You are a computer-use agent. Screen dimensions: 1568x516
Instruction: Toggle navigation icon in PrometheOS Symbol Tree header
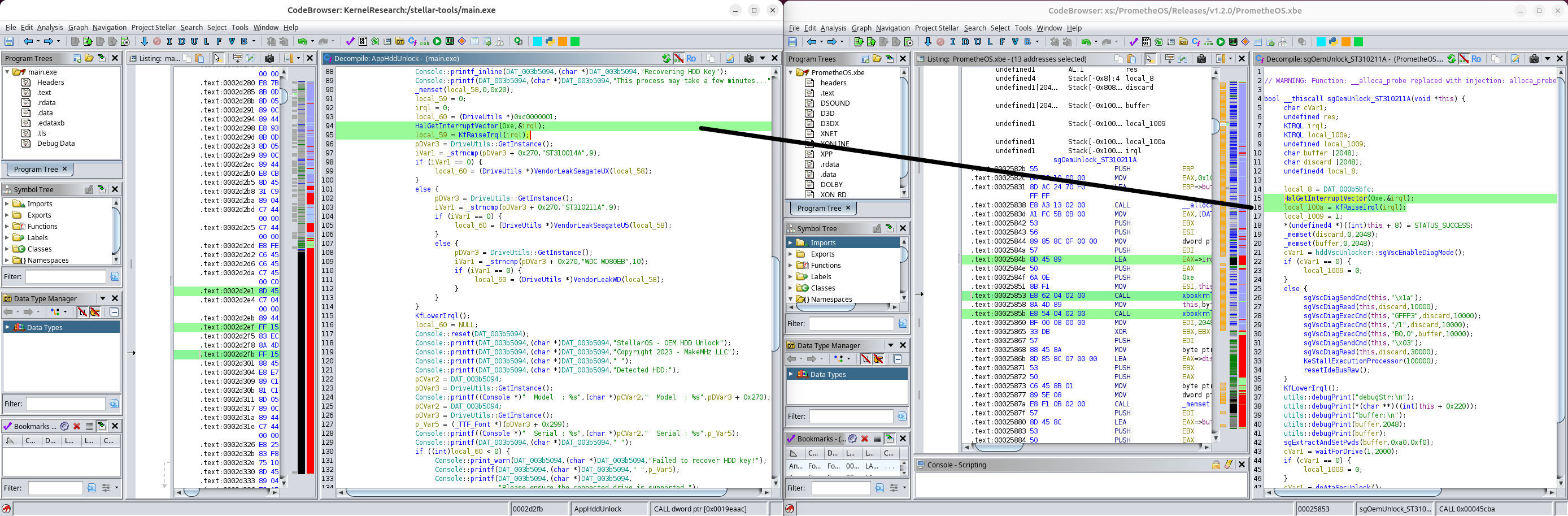click(889, 228)
